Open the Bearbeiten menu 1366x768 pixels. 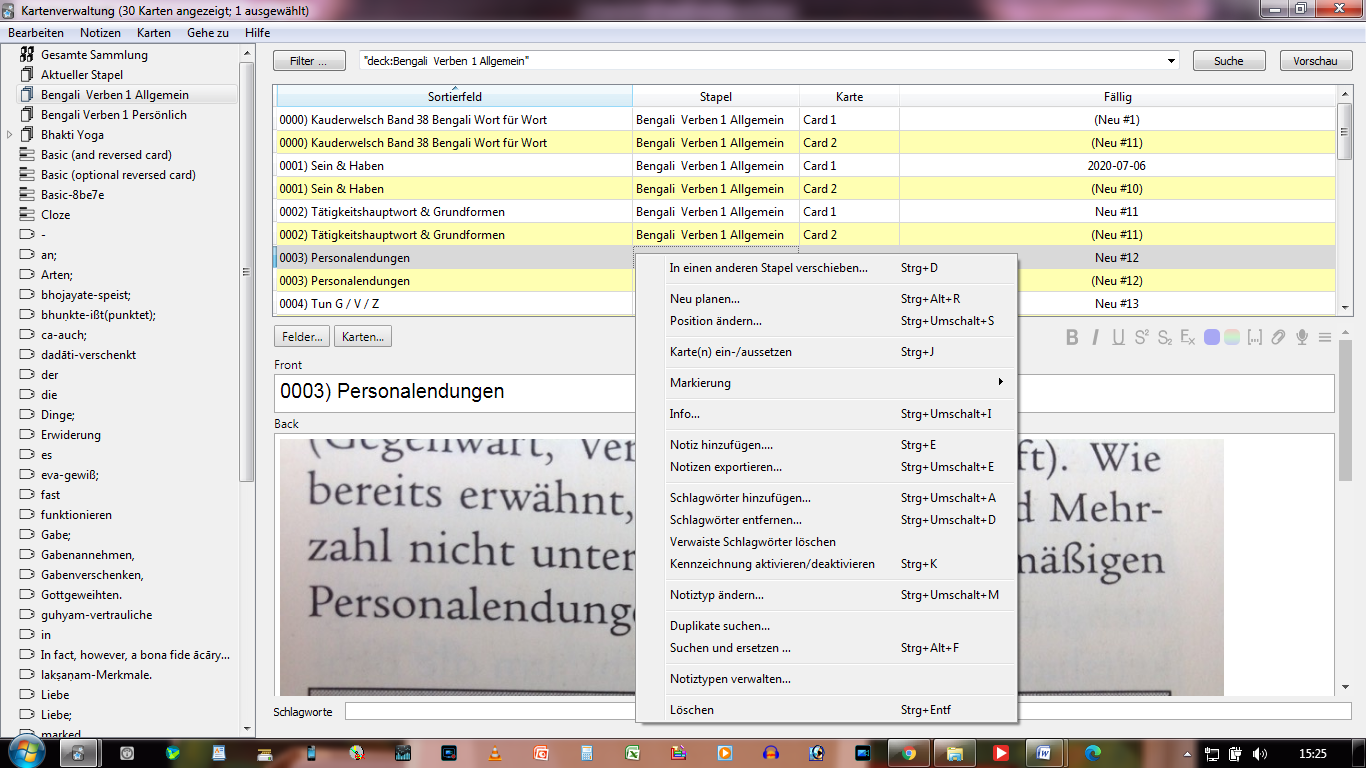pos(36,33)
